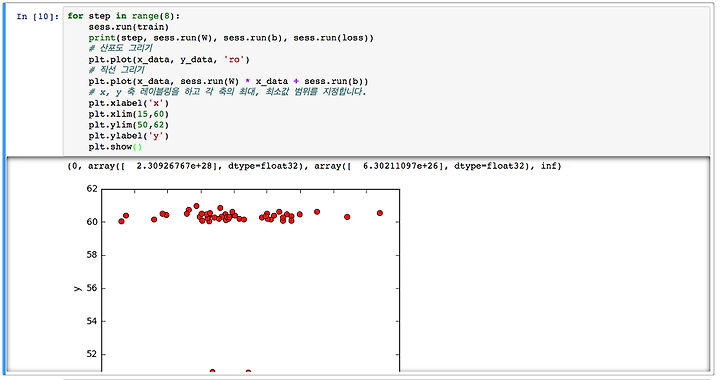Click the 'for step in range(8):' code line
720x380 pixels.
[x=124, y=16]
